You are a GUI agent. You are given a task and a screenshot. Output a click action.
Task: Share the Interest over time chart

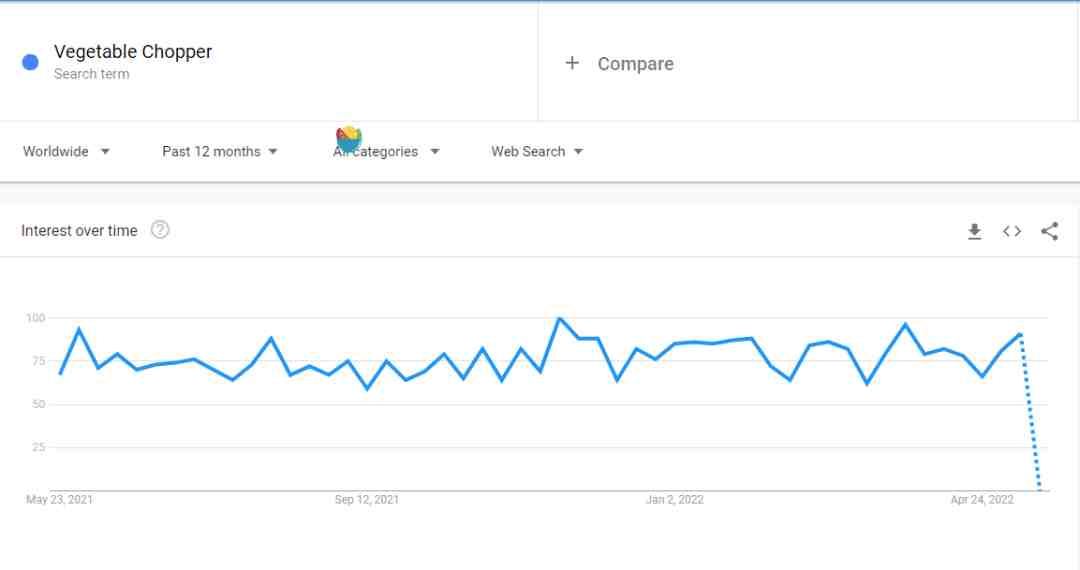(x=1049, y=231)
